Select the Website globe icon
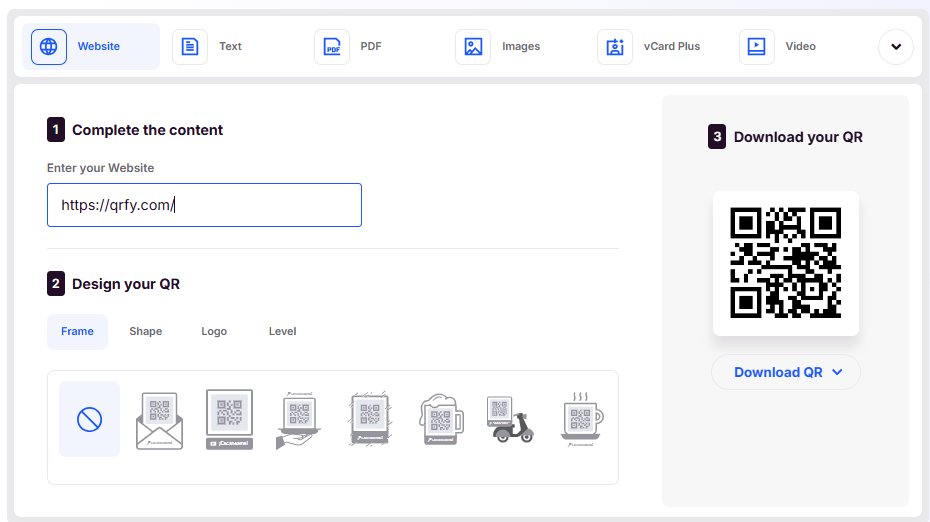The width and height of the screenshot is (930, 522). tap(49, 46)
